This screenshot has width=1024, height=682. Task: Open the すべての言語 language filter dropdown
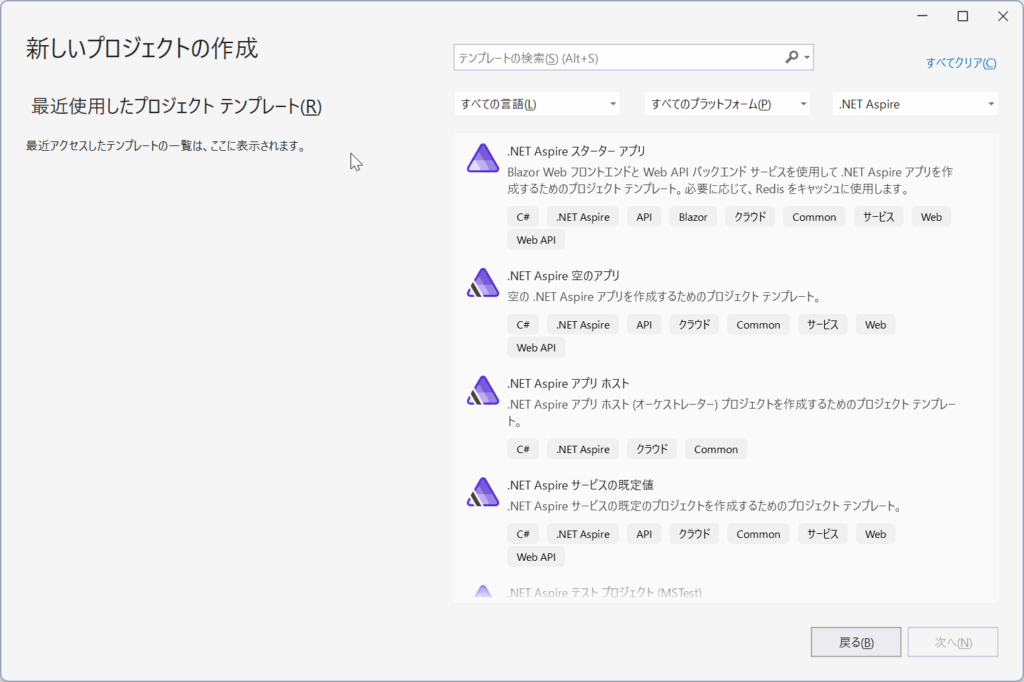[x=537, y=104]
